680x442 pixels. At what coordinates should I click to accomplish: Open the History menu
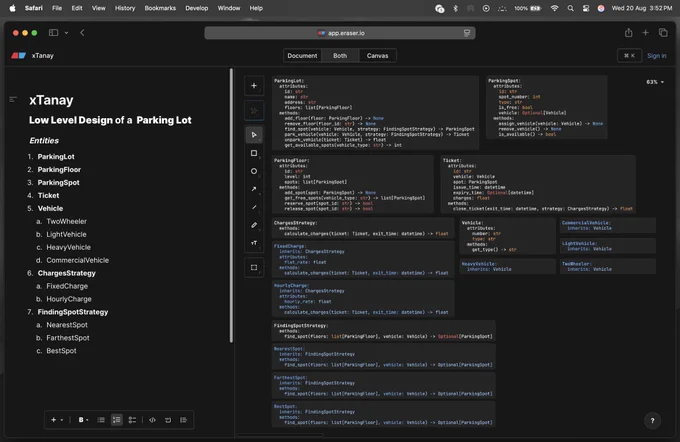[x=125, y=8]
